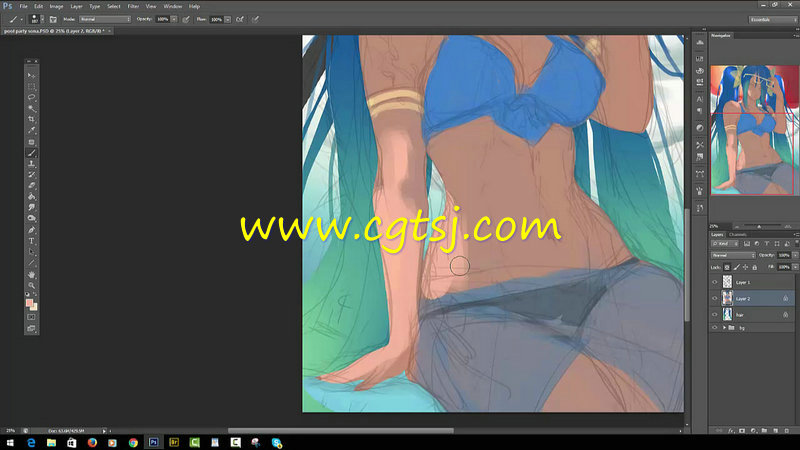Select the History Brush tool

click(31, 174)
